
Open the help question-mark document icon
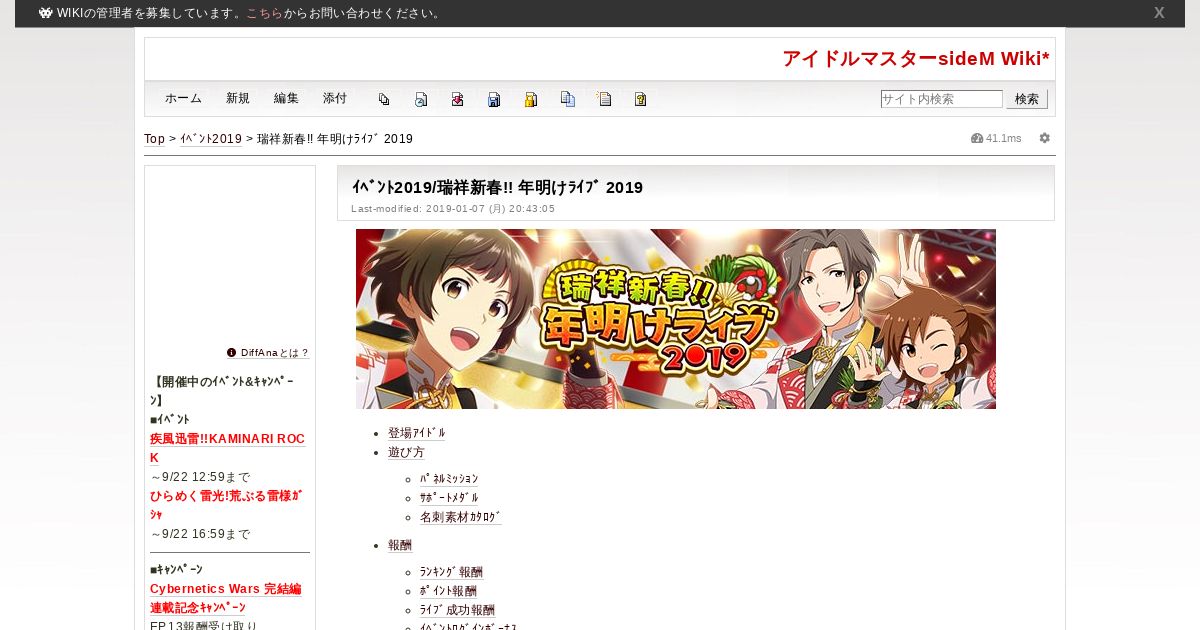(641, 99)
